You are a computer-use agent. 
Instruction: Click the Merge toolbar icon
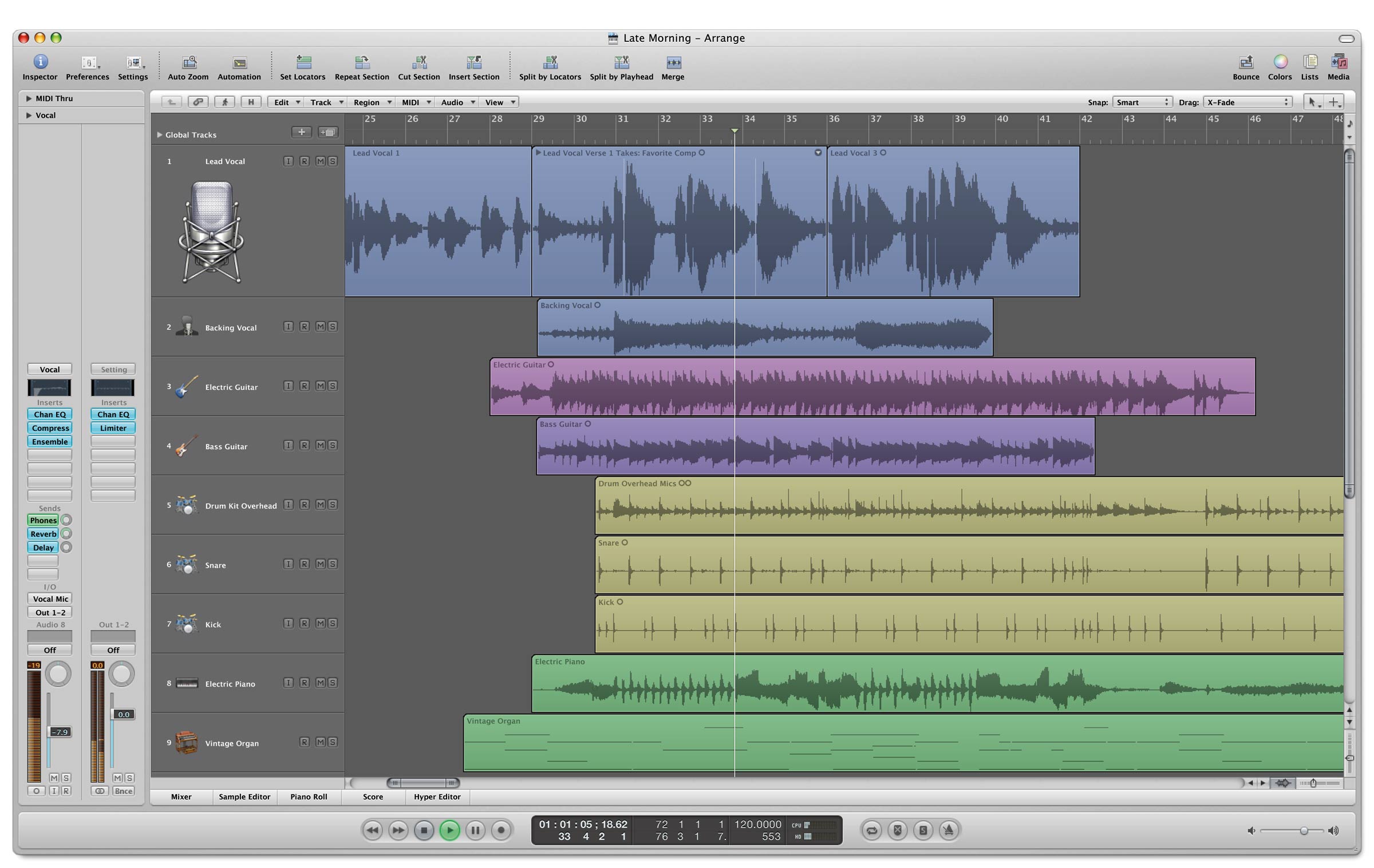tap(673, 62)
